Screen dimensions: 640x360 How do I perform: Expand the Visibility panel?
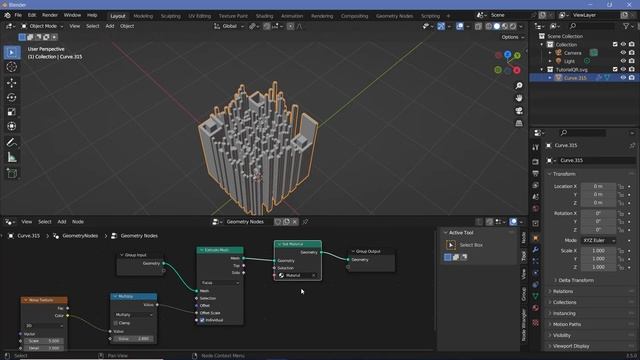(x=562, y=336)
